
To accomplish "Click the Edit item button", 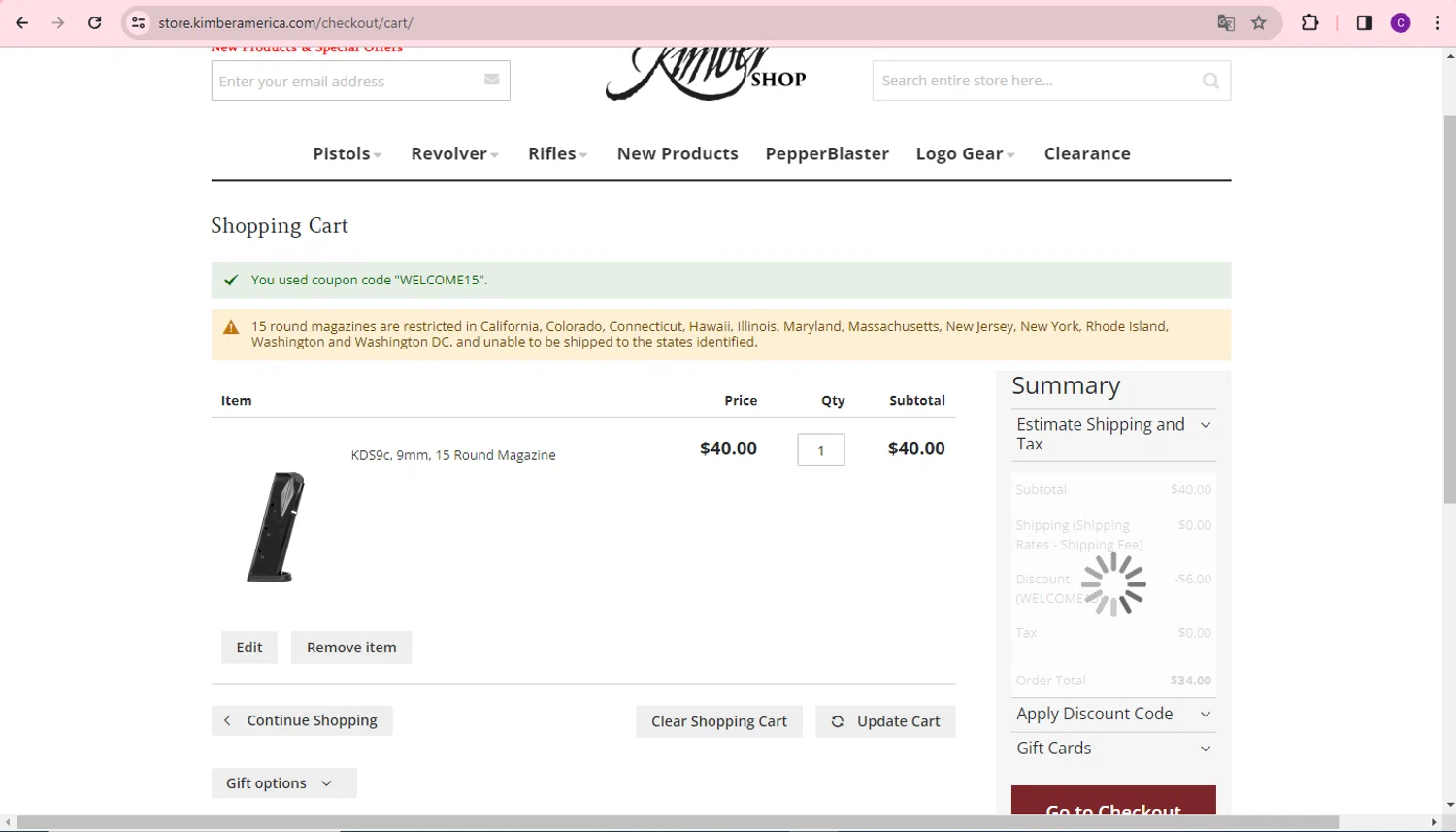I will tap(249, 648).
